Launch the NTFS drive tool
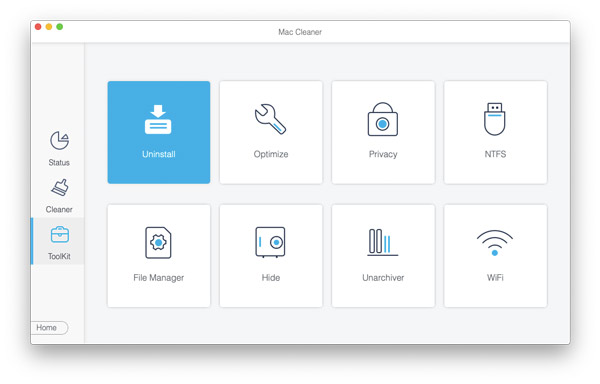The height and width of the screenshot is (384, 600). [495, 132]
